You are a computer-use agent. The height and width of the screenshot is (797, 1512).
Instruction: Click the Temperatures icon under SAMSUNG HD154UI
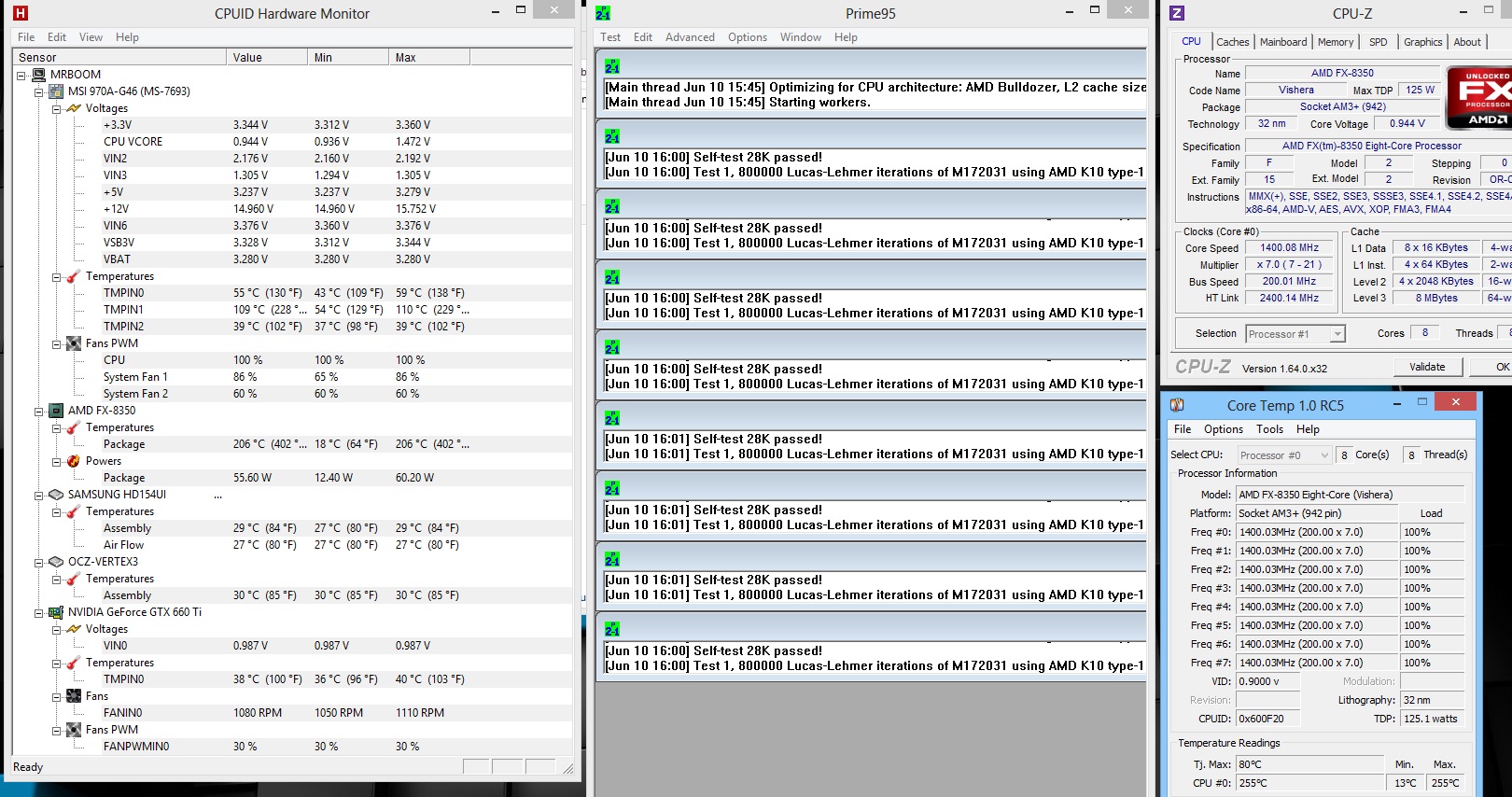(74, 511)
